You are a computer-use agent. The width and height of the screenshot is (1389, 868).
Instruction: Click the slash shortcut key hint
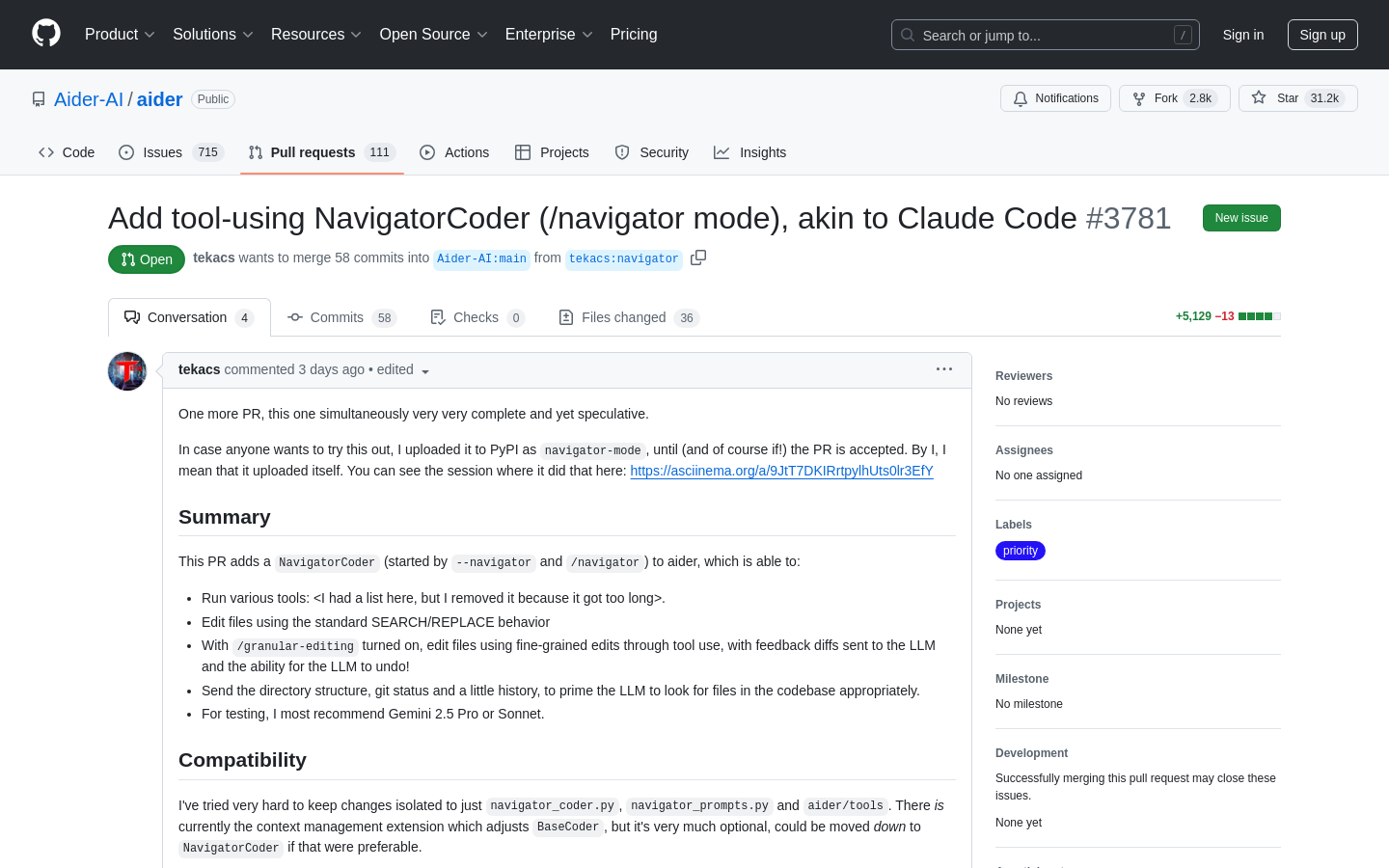pos(1183,35)
